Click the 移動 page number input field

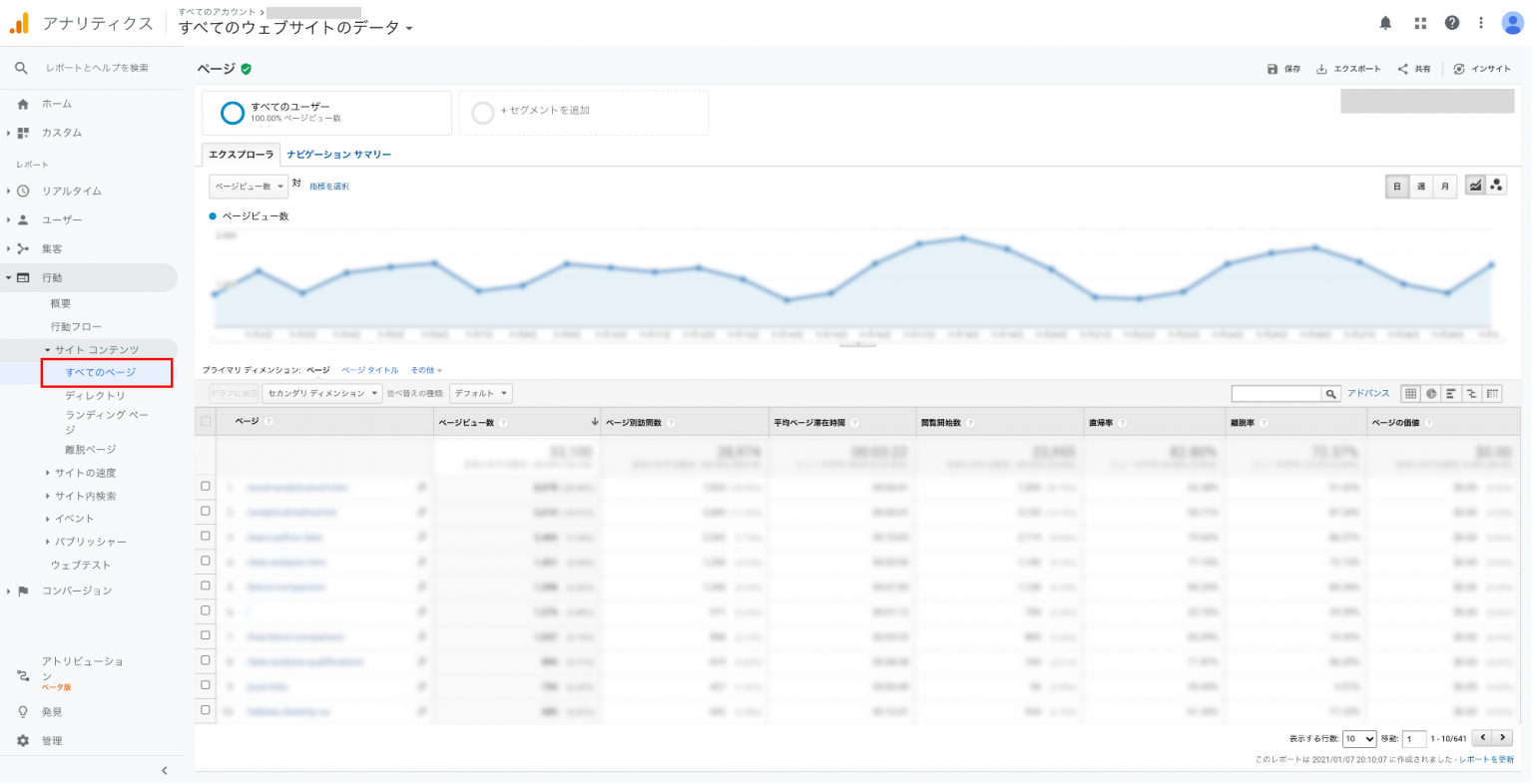1413,737
